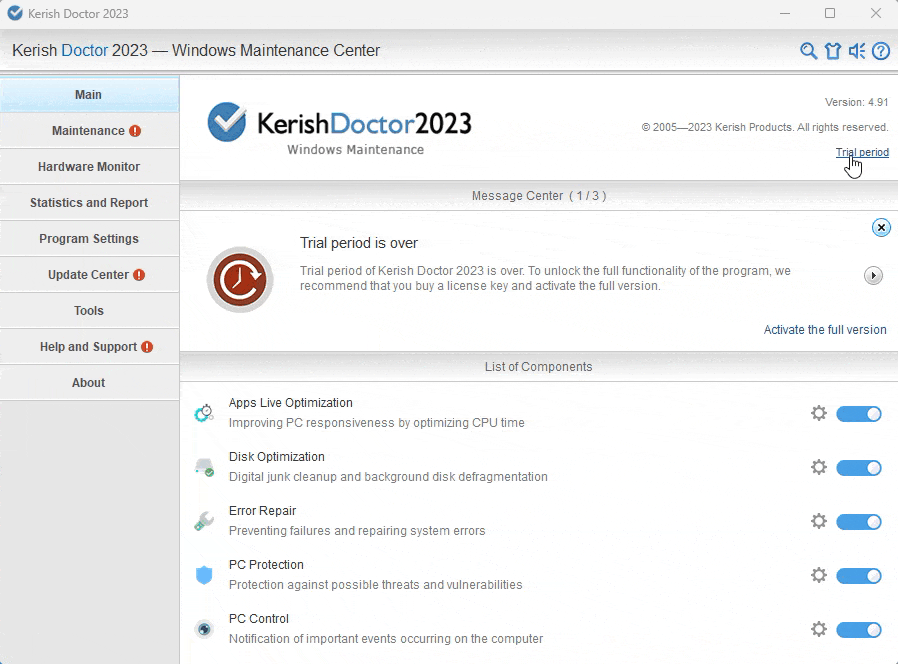Click the PC Control title

259,619
